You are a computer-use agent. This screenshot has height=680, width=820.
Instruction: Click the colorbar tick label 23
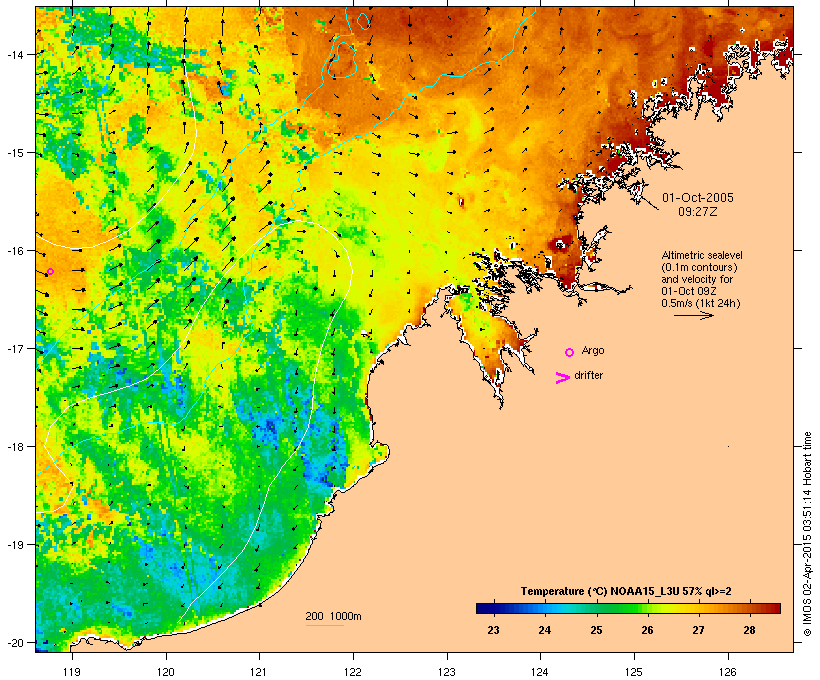(493, 630)
